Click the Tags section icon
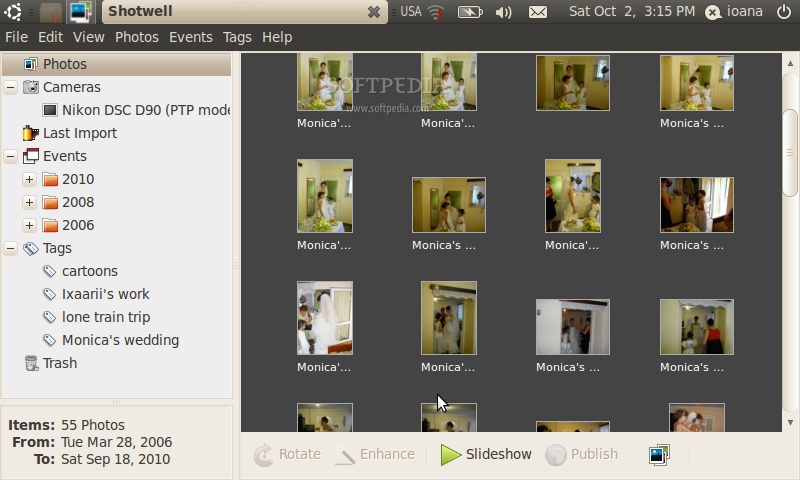800x480 pixels. [x=31, y=248]
